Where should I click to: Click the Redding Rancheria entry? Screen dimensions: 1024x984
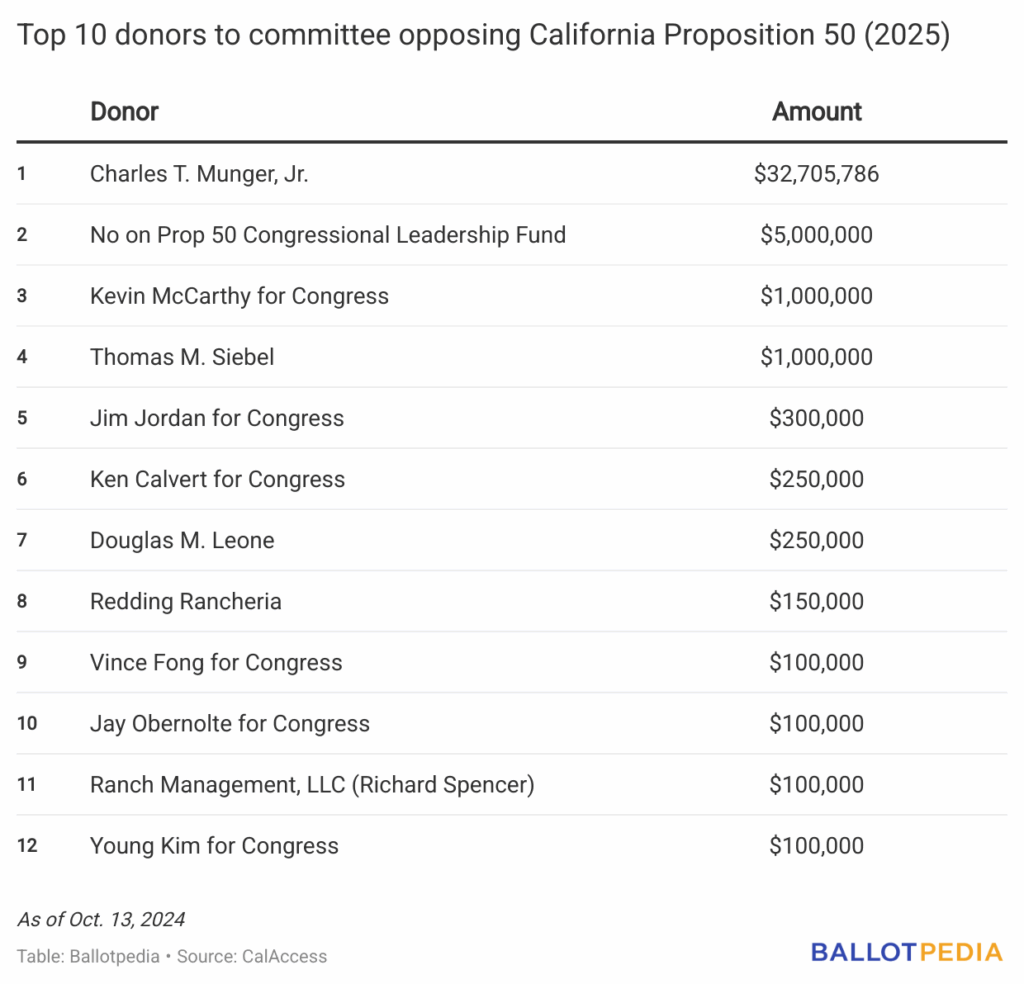pyautogui.click(x=185, y=601)
